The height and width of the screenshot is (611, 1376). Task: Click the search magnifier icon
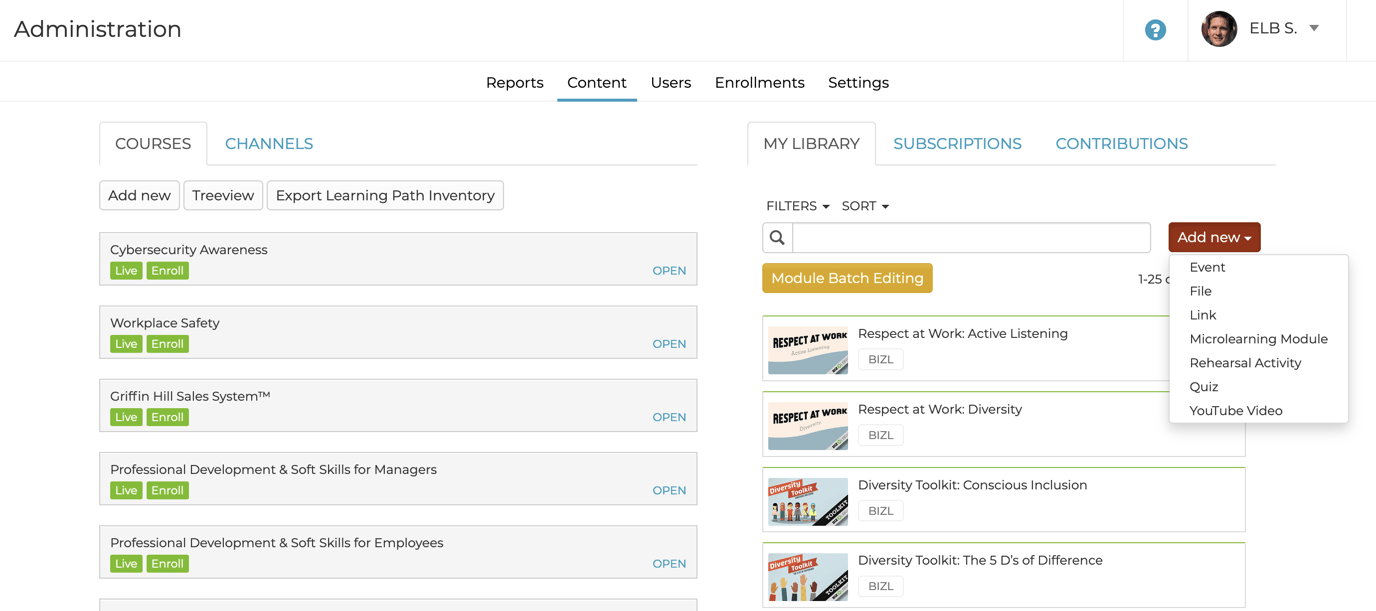point(777,237)
